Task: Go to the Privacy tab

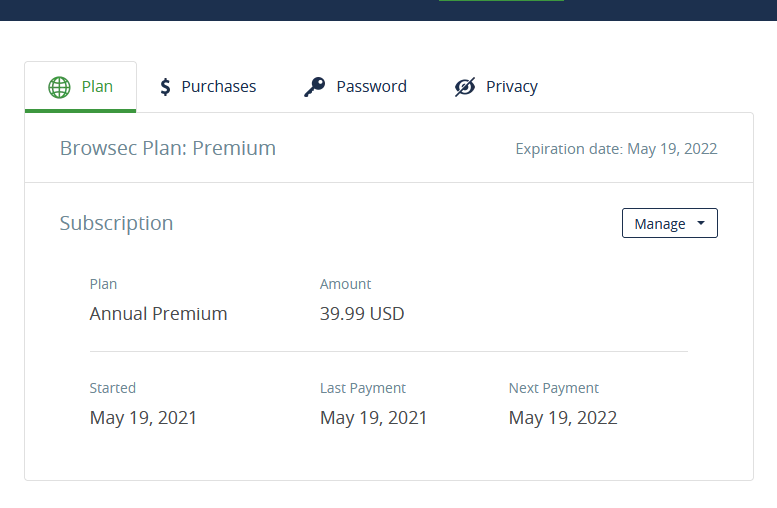Action: point(496,87)
